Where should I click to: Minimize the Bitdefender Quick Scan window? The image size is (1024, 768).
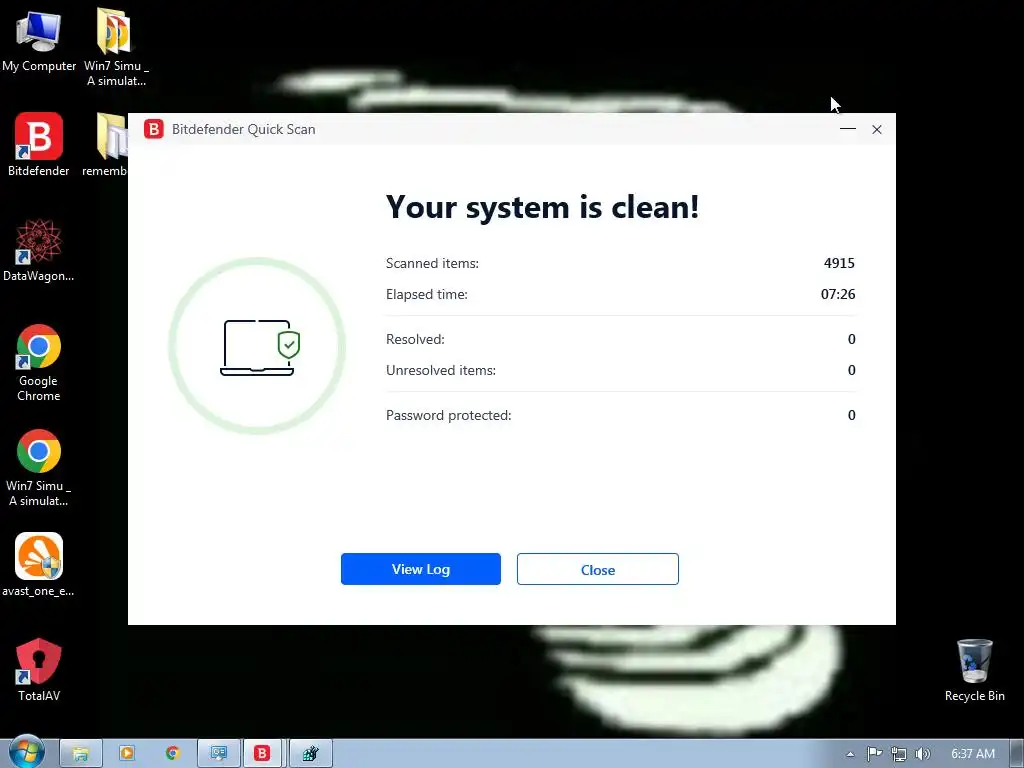coord(848,129)
